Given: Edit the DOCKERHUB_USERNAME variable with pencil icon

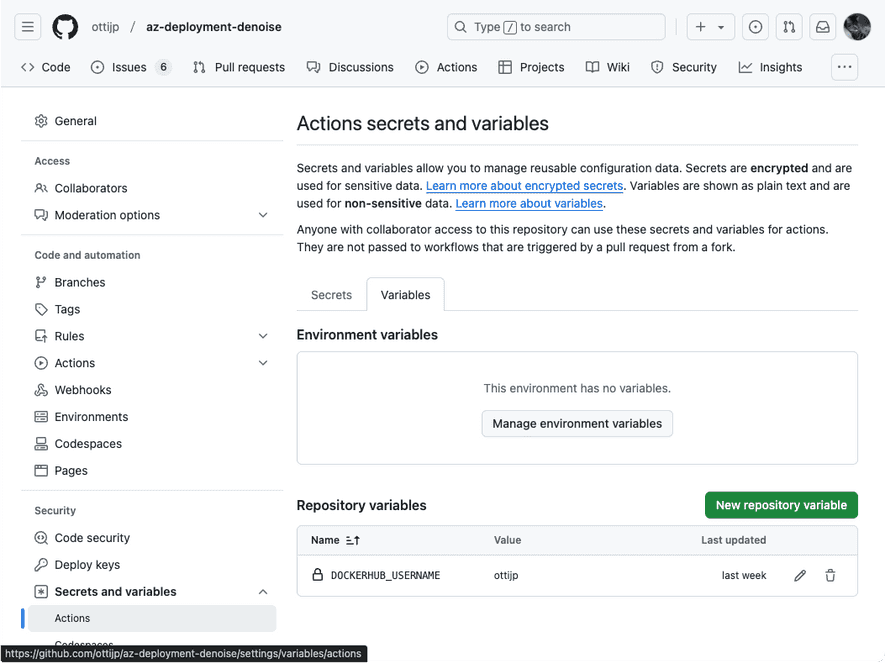Looking at the screenshot, I should point(799,575).
